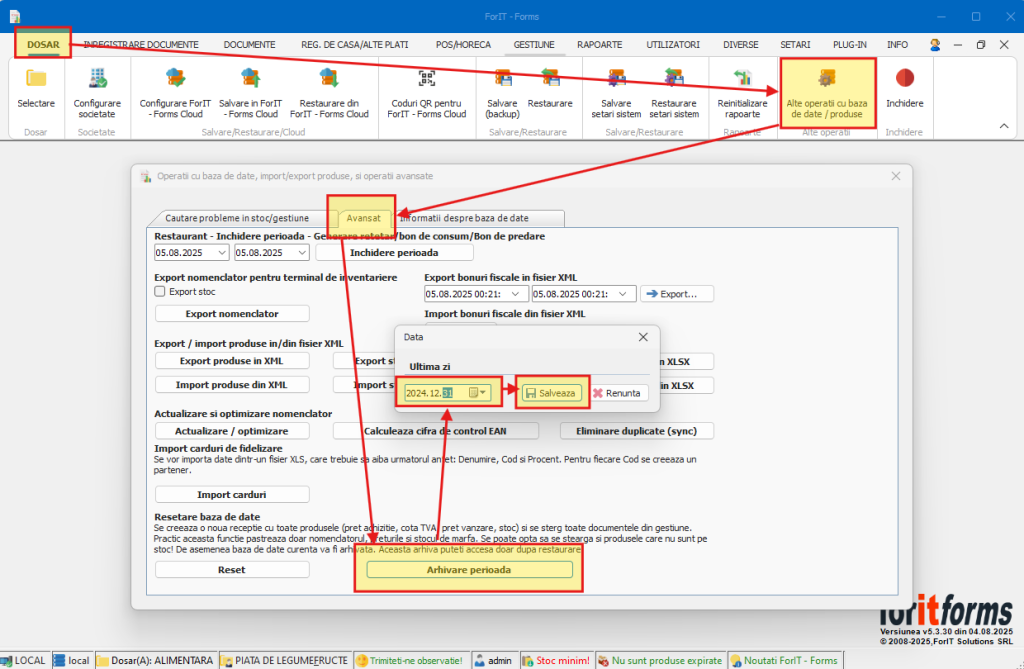Click Reinitializare rapoarte icon
The width and height of the screenshot is (1024, 669).
pyautogui.click(x=743, y=79)
